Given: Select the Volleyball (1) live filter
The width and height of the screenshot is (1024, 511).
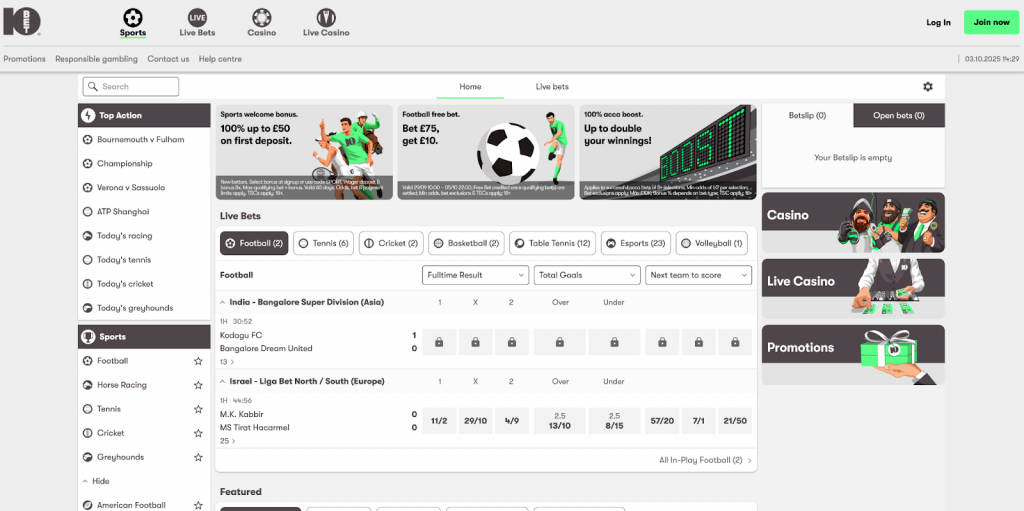Looking at the screenshot, I should 711,243.
